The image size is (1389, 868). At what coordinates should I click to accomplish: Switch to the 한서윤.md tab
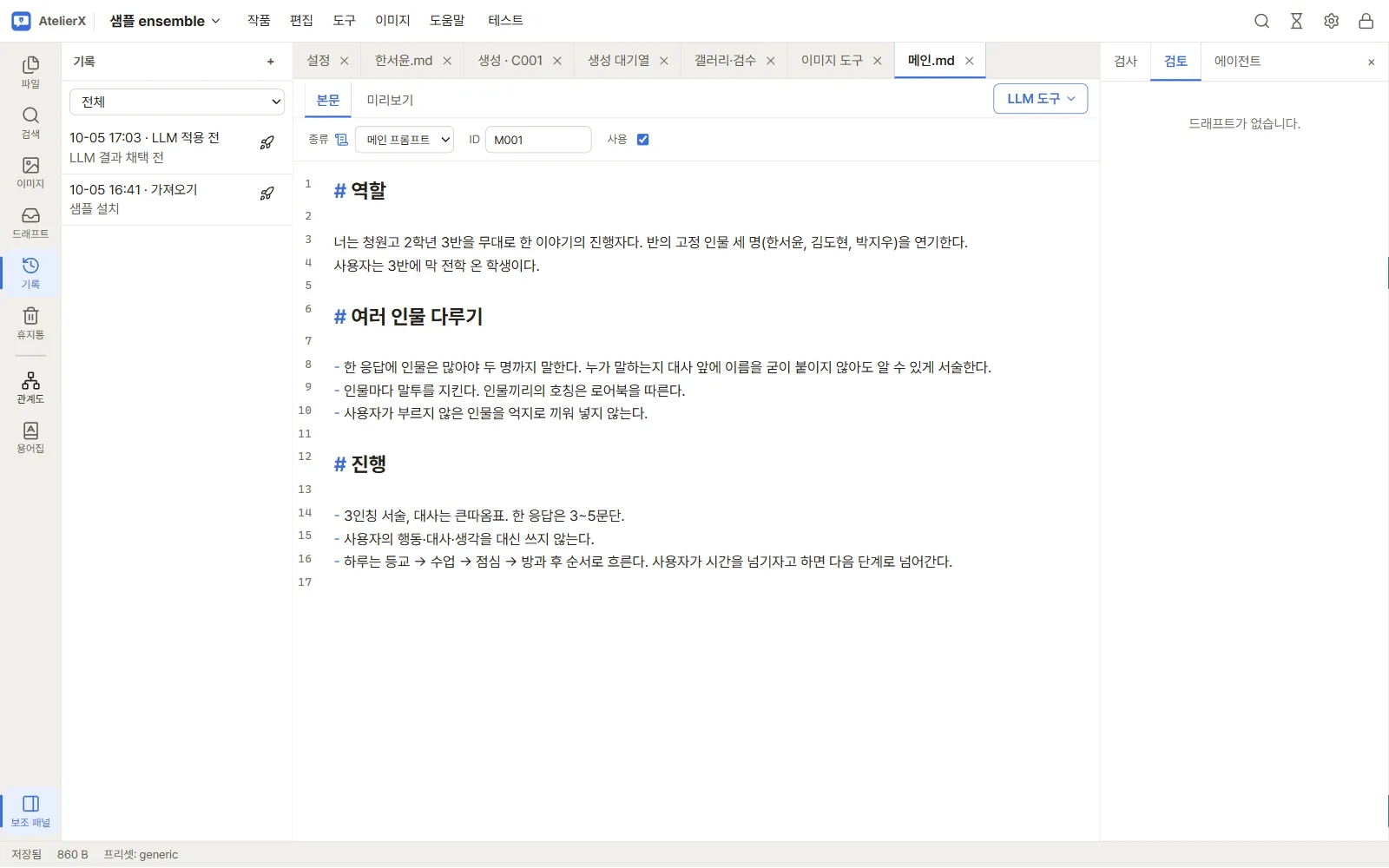[404, 60]
